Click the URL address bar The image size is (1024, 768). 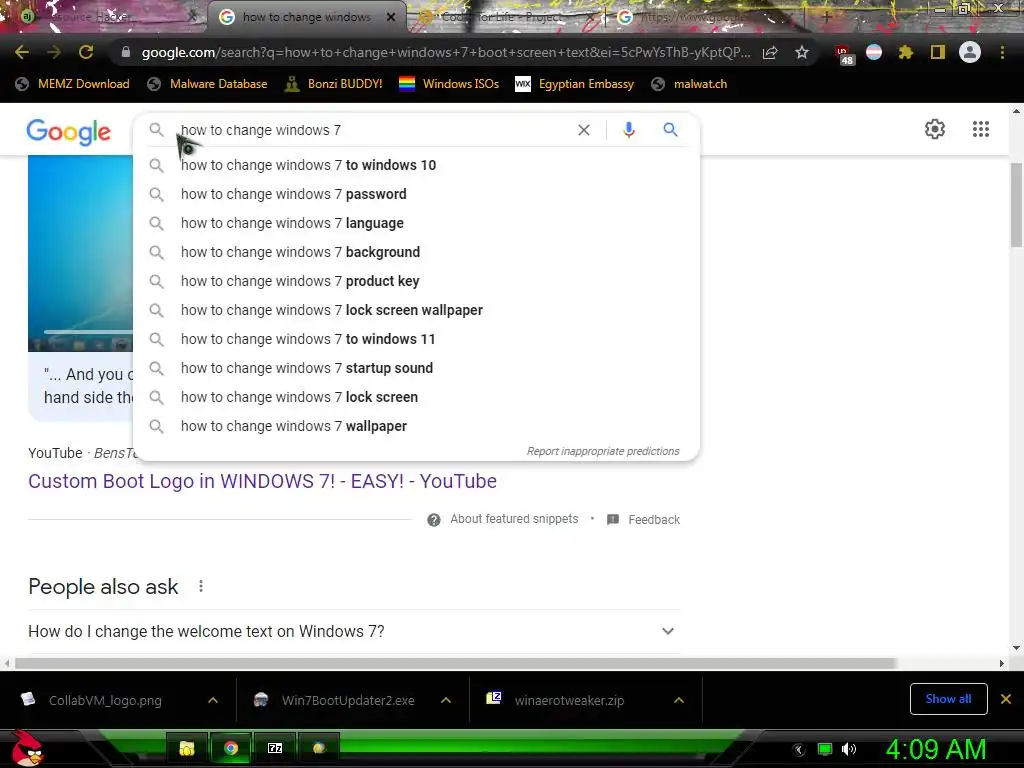coord(445,53)
